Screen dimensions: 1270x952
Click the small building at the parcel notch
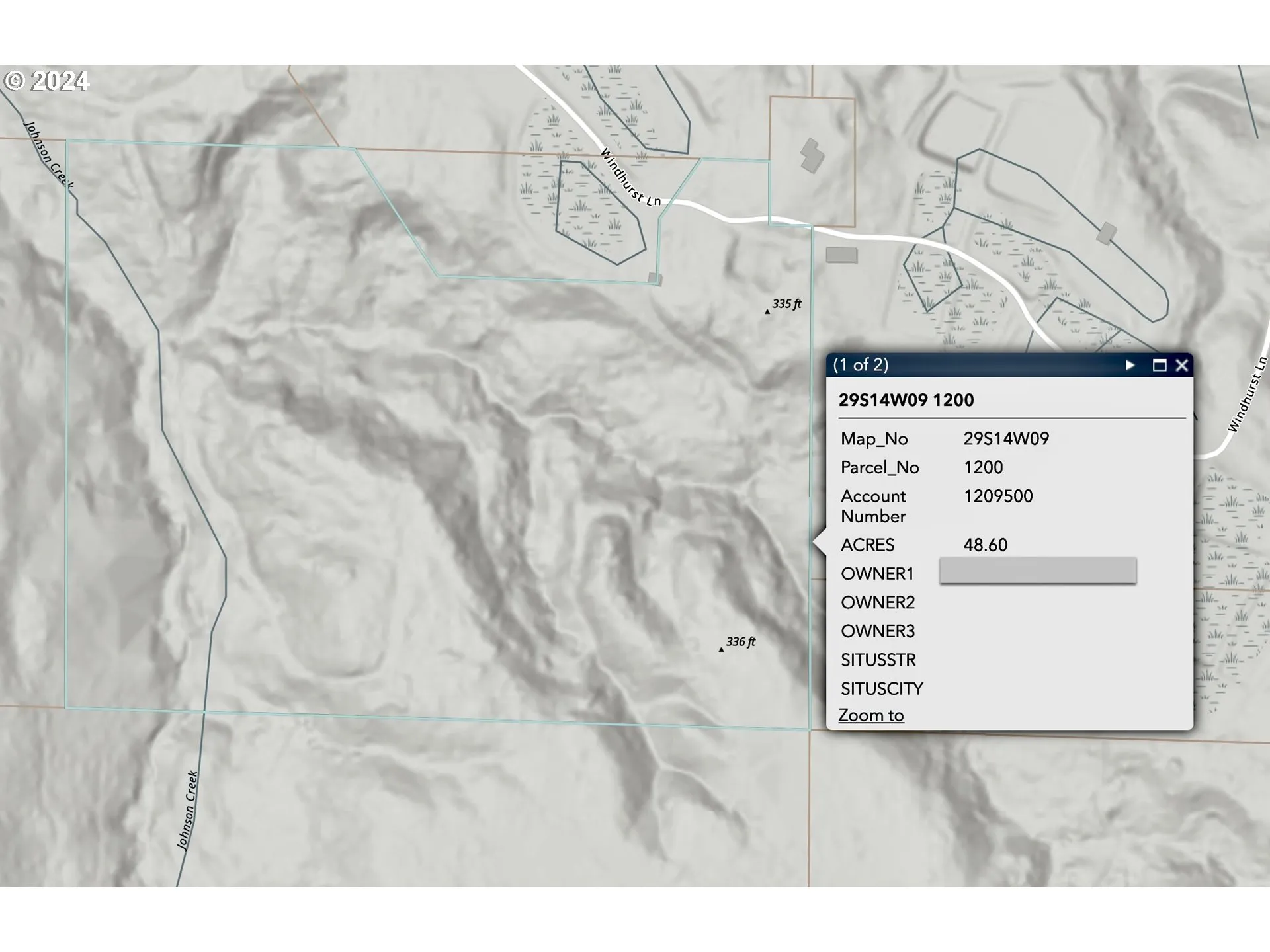coord(654,278)
